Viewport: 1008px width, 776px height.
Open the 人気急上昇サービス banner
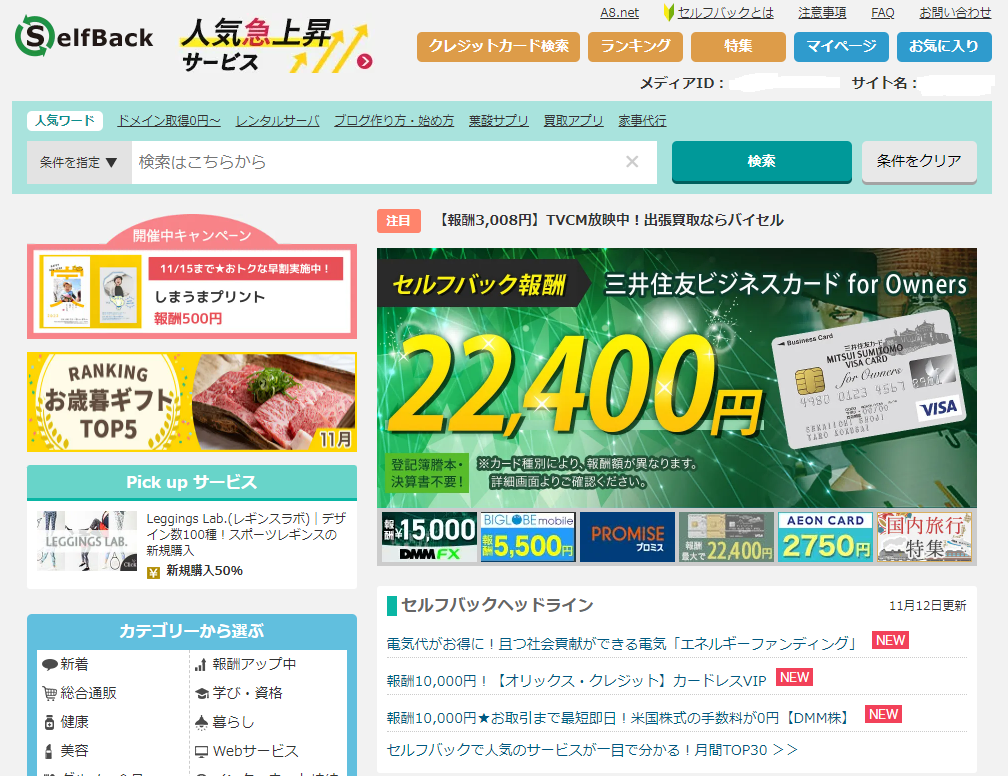[275, 44]
